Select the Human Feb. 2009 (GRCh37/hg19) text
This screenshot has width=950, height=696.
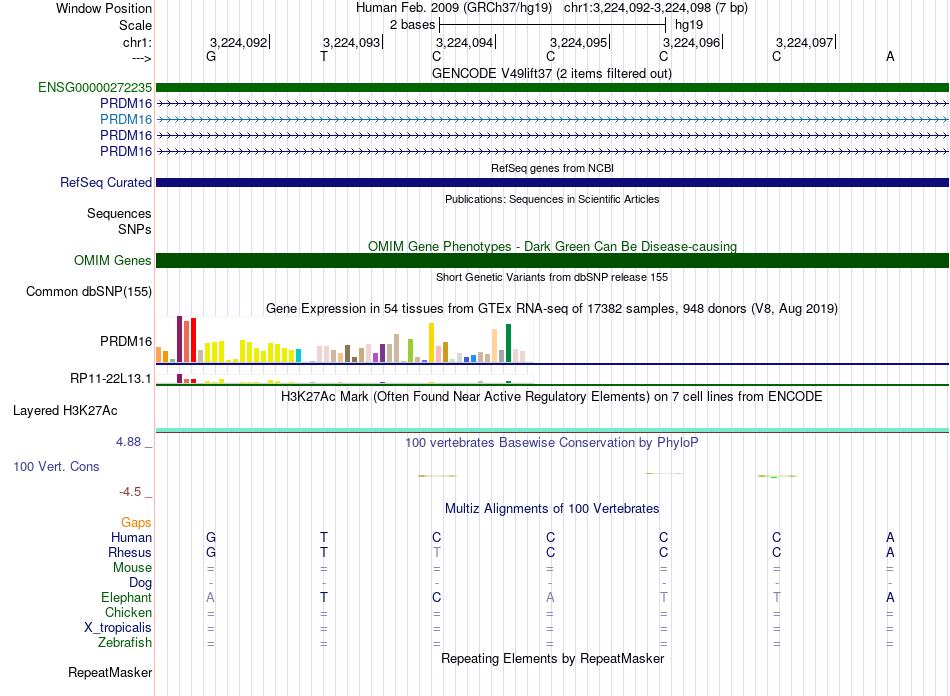(454, 8)
